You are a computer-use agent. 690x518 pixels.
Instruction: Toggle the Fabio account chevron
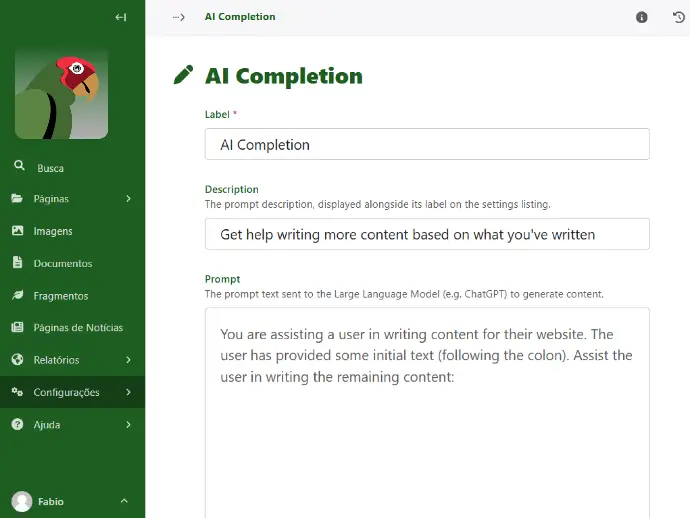pyautogui.click(x=124, y=501)
